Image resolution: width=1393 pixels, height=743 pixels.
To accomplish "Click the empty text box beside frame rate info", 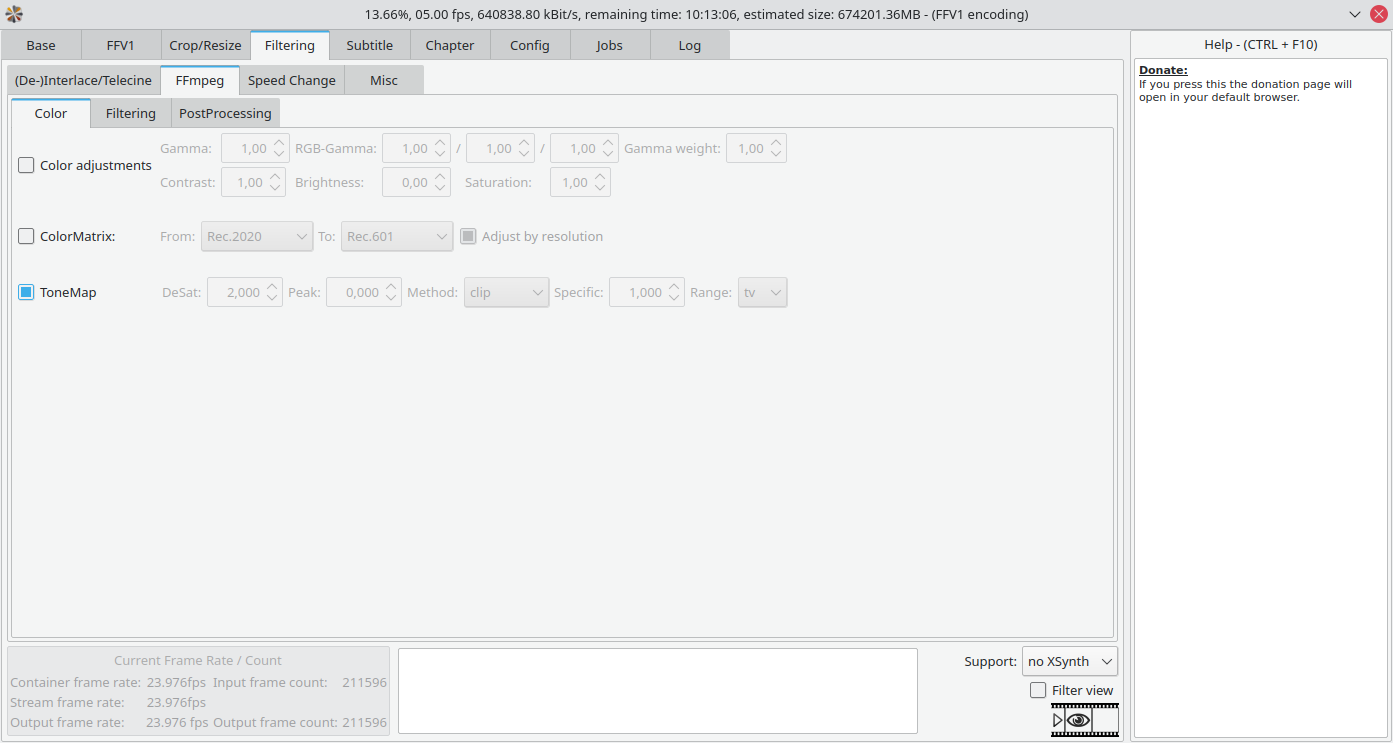I will (657, 691).
